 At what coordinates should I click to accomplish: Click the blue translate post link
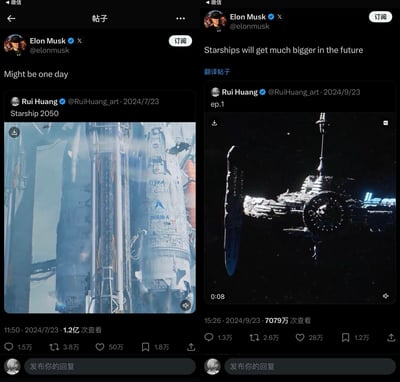coord(217,71)
